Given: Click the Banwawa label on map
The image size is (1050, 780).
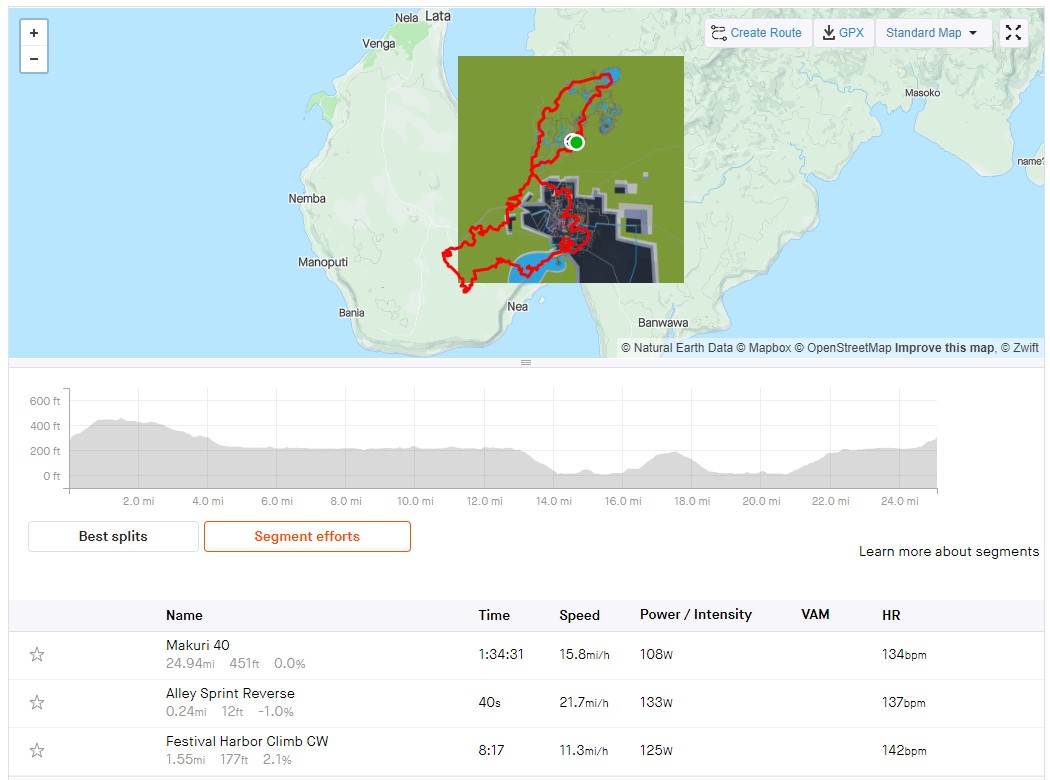Looking at the screenshot, I should click(663, 323).
